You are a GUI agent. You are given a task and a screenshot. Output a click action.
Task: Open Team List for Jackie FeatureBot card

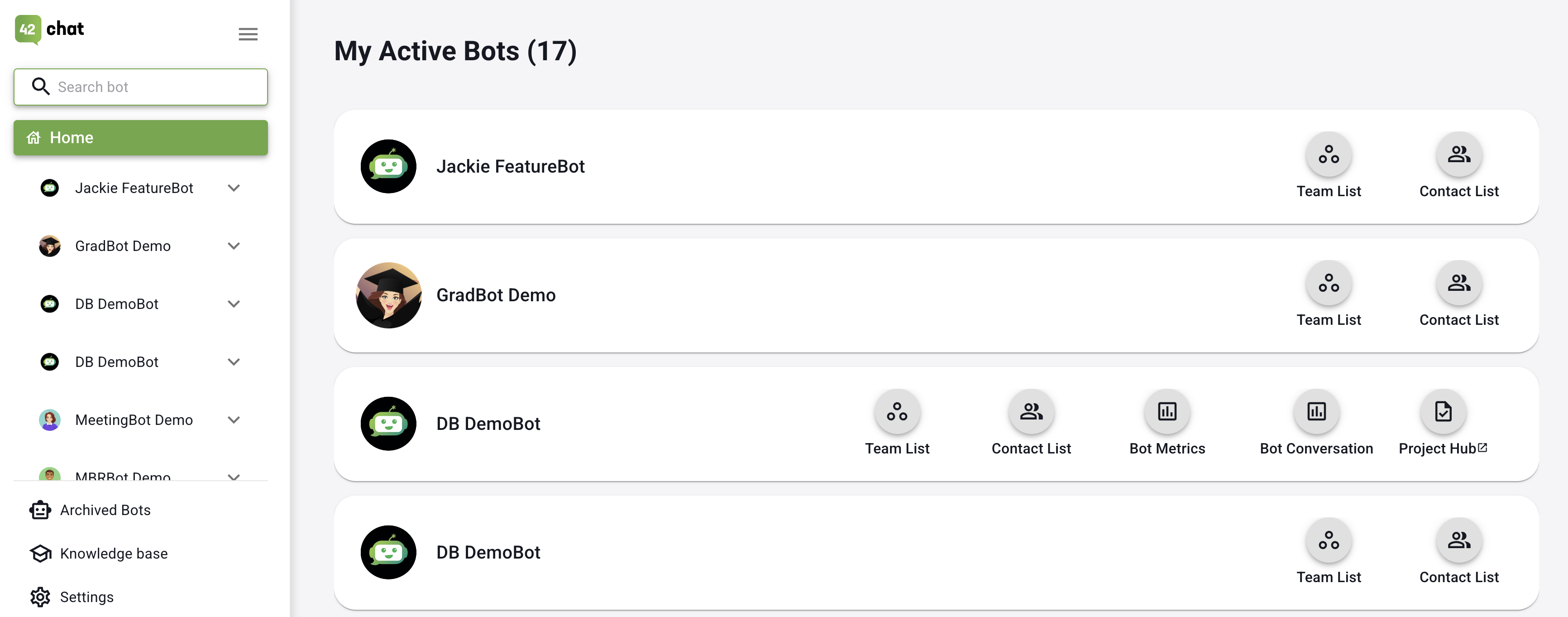tap(1328, 155)
